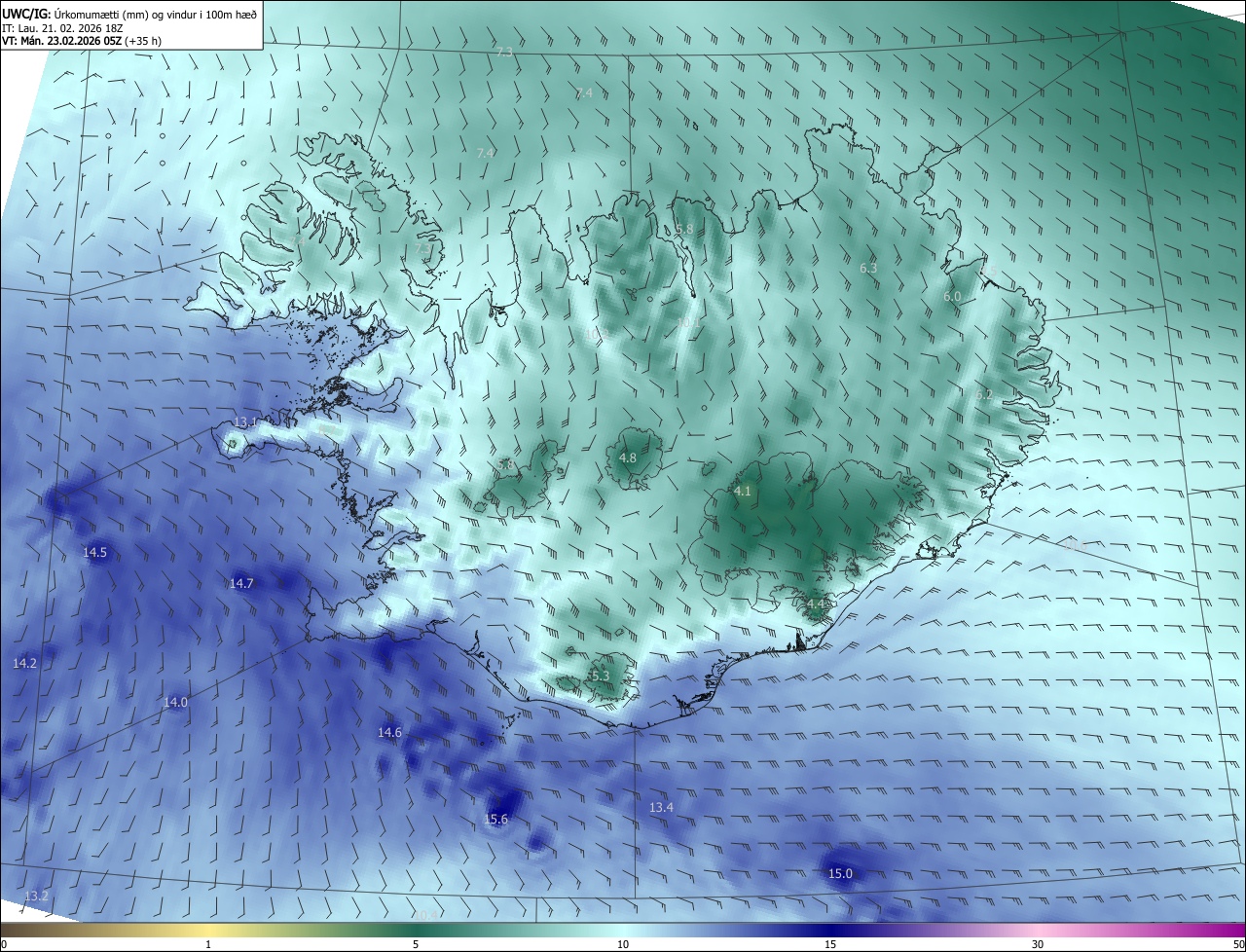1246x952 pixels.
Task: Click the 13.4 value label on the map
Action: 661,807
